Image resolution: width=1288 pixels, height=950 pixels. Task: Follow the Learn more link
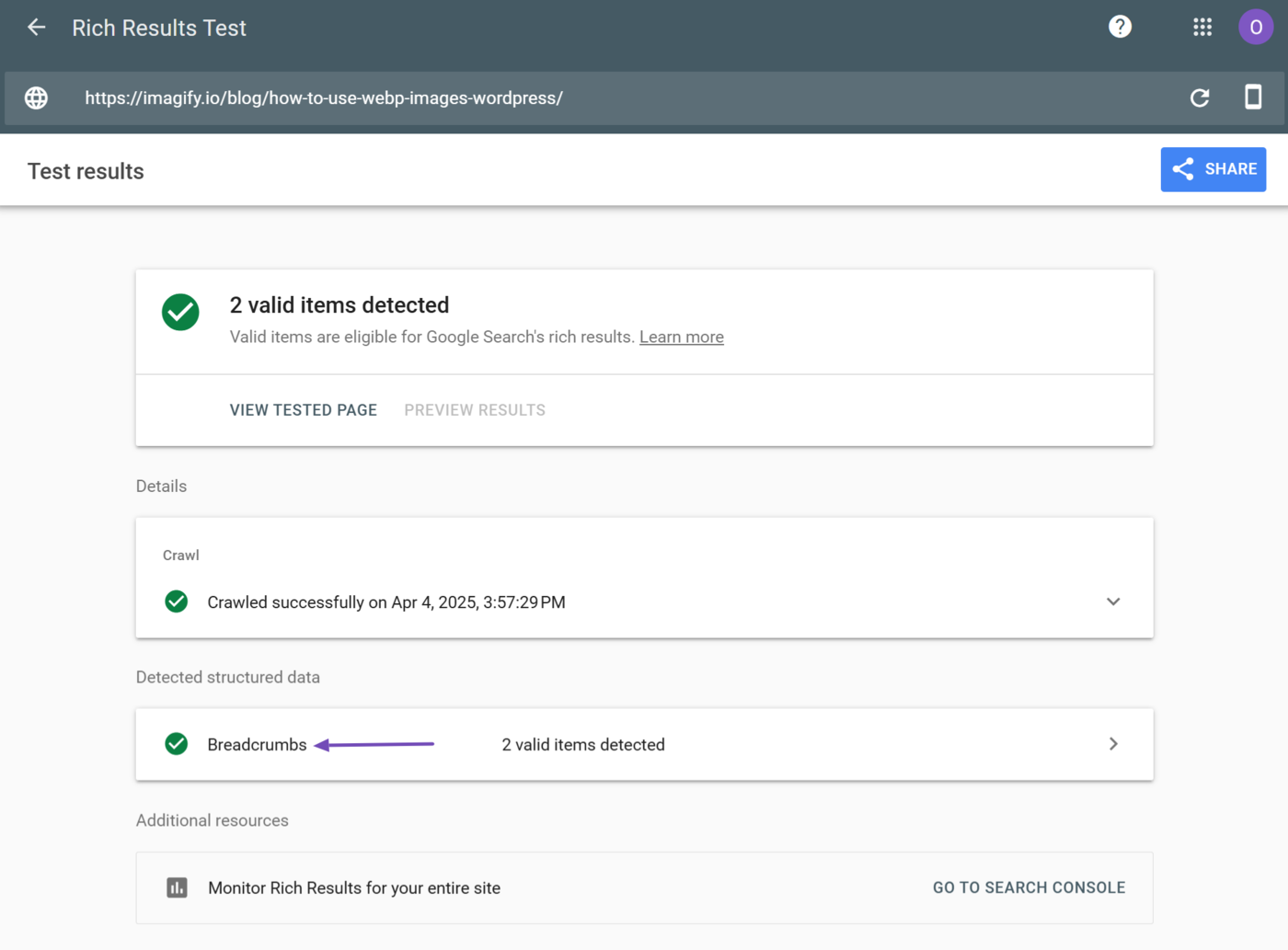point(681,338)
